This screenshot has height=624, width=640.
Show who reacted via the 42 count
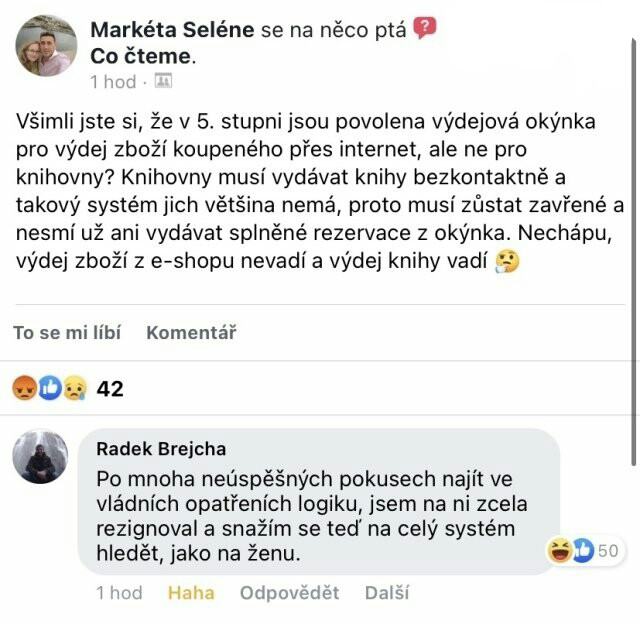pos(110,388)
